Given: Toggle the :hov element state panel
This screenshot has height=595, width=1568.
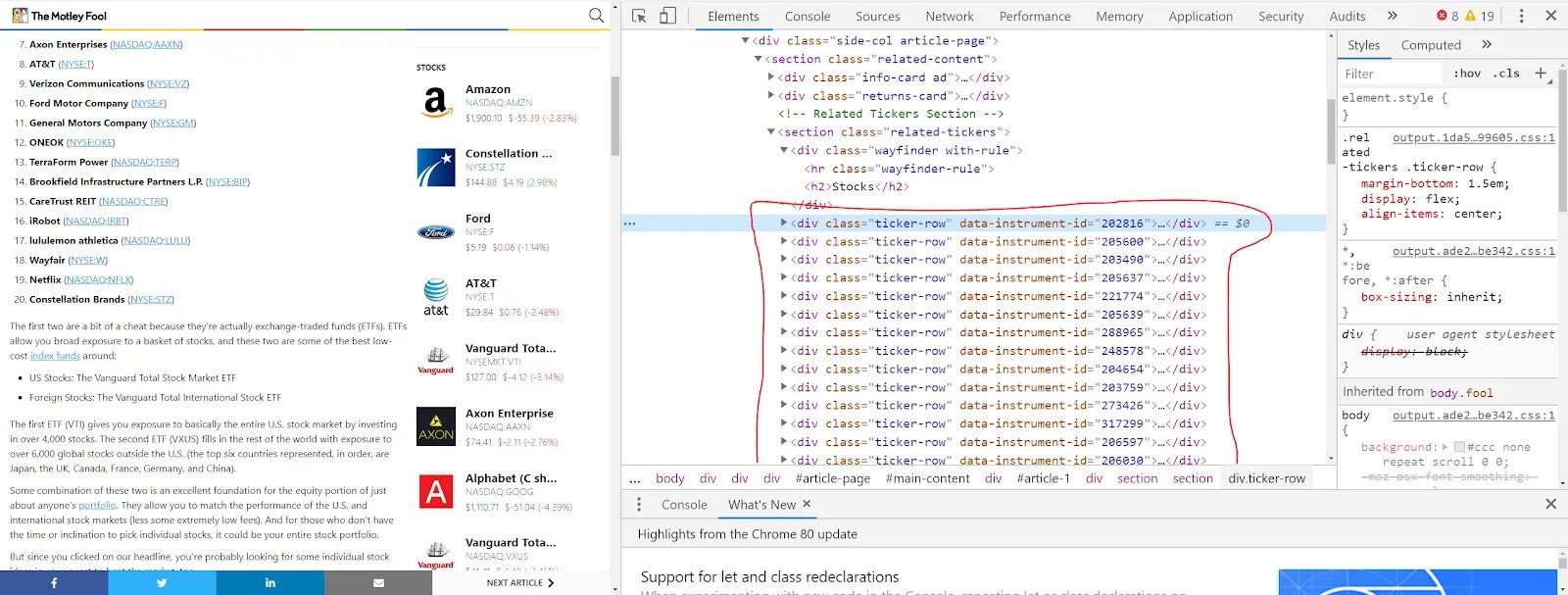Looking at the screenshot, I should (1467, 74).
